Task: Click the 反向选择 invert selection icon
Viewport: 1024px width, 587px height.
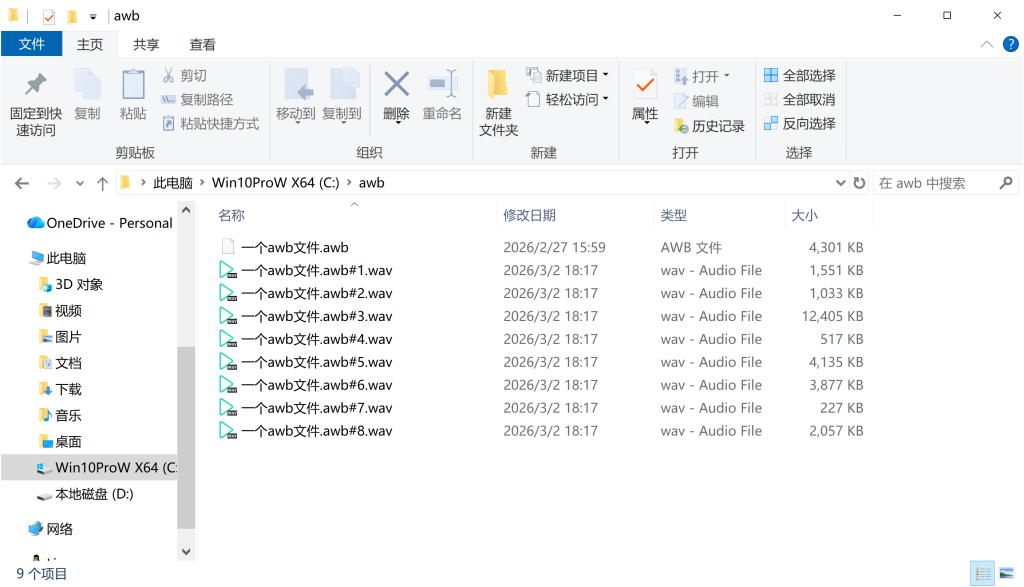Action: [x=771, y=124]
